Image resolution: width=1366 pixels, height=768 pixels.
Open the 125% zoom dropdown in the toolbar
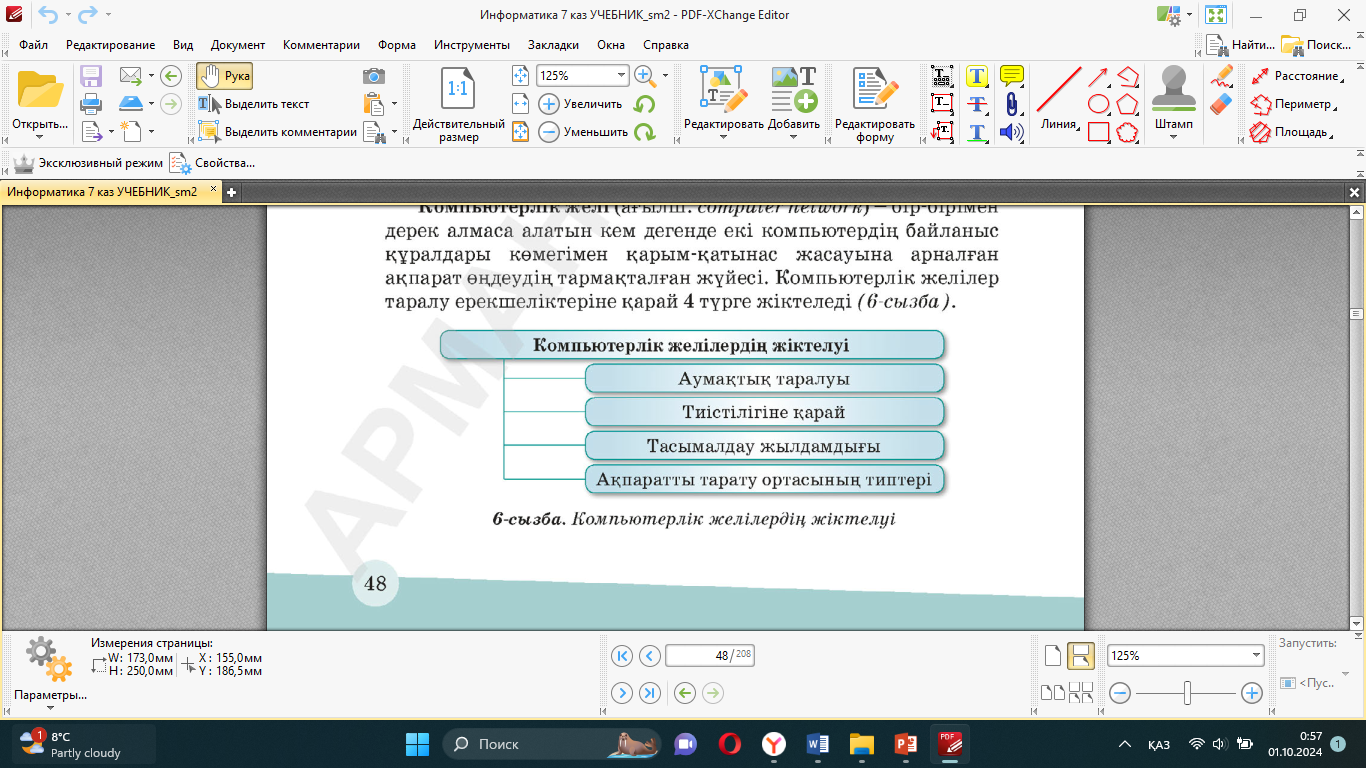point(621,76)
